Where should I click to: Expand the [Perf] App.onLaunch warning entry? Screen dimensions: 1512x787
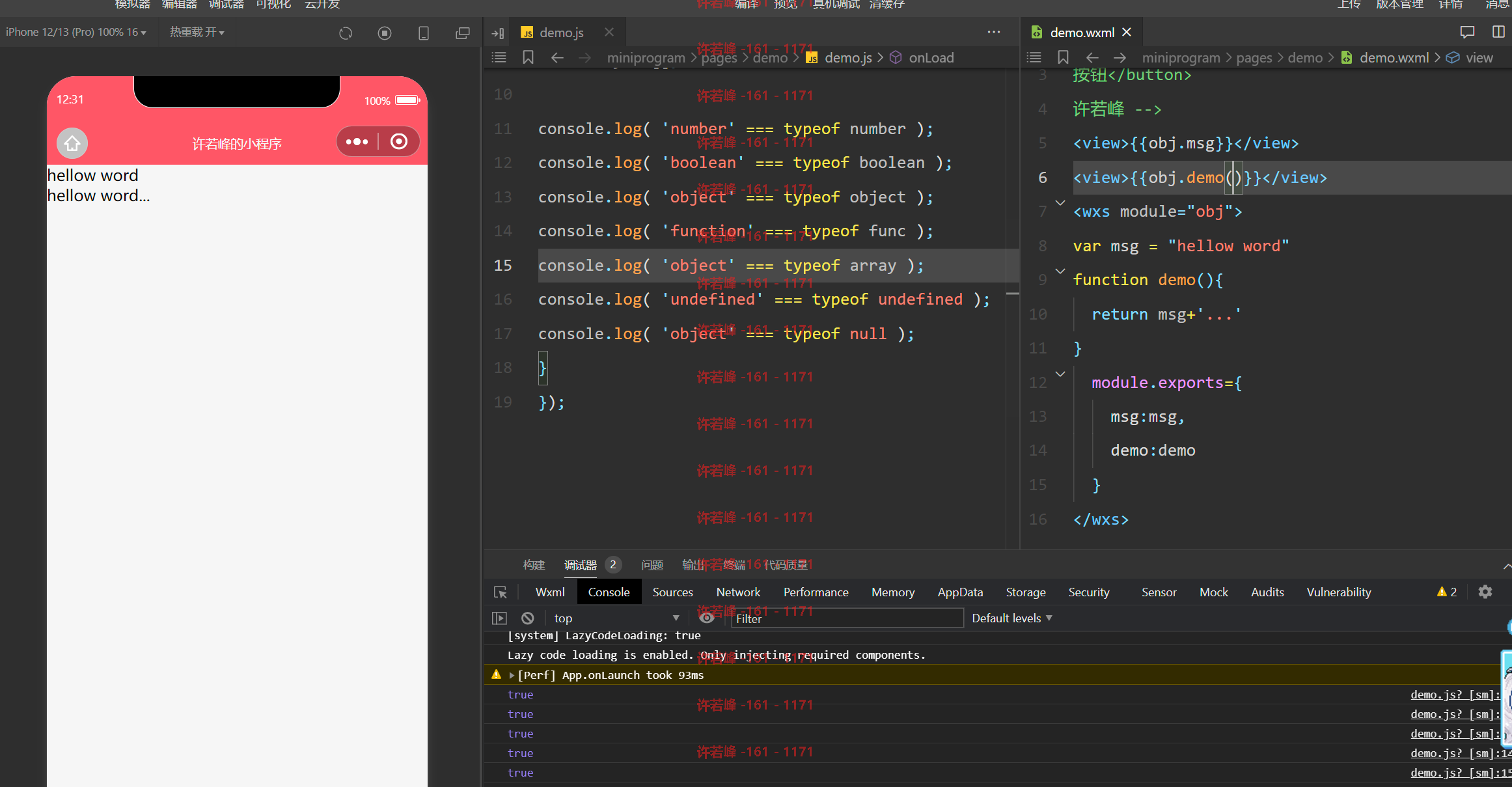click(512, 675)
